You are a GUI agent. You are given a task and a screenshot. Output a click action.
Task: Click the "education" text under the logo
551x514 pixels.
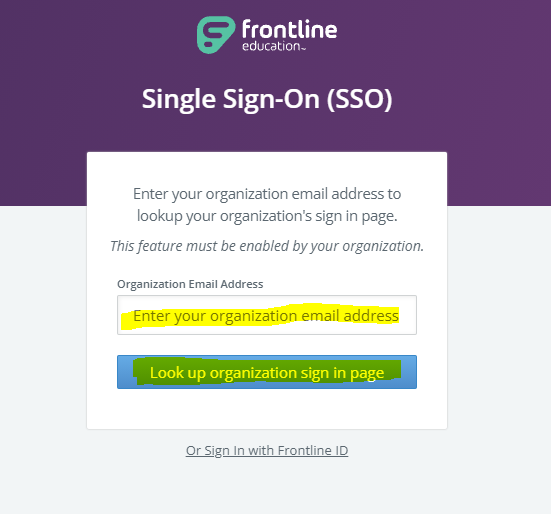coord(271,46)
